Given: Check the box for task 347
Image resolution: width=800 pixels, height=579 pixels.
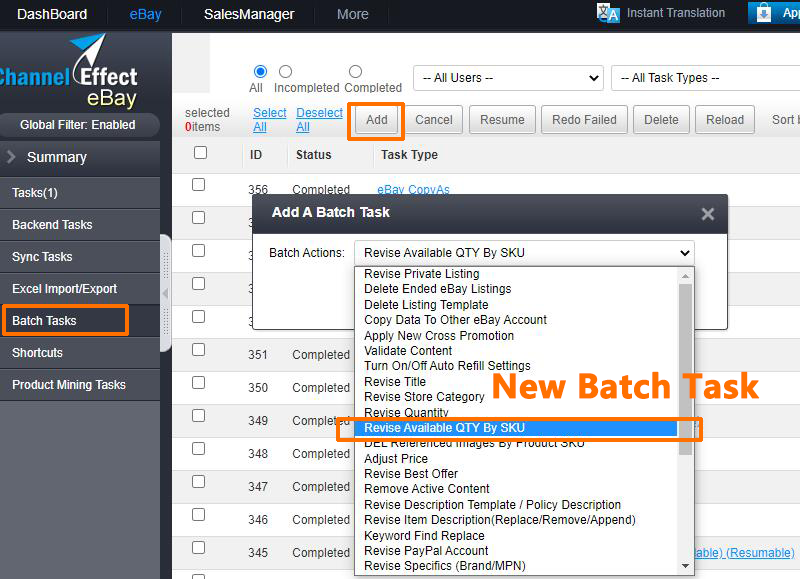Looking at the screenshot, I should click(x=198, y=482).
